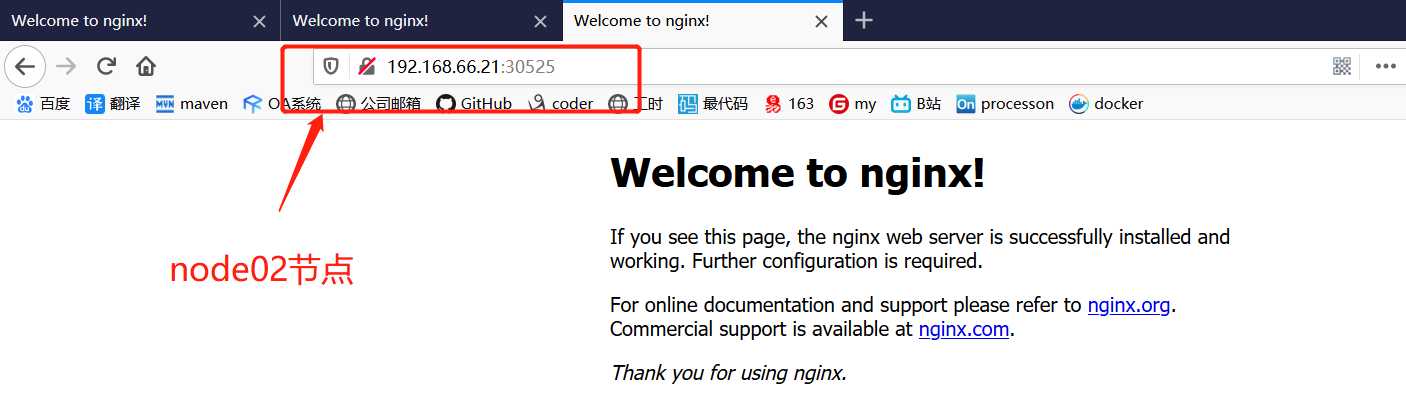Close the second Welcome to nginx tab
Screen dimensions: 1406x398
pyautogui.click(x=540, y=21)
